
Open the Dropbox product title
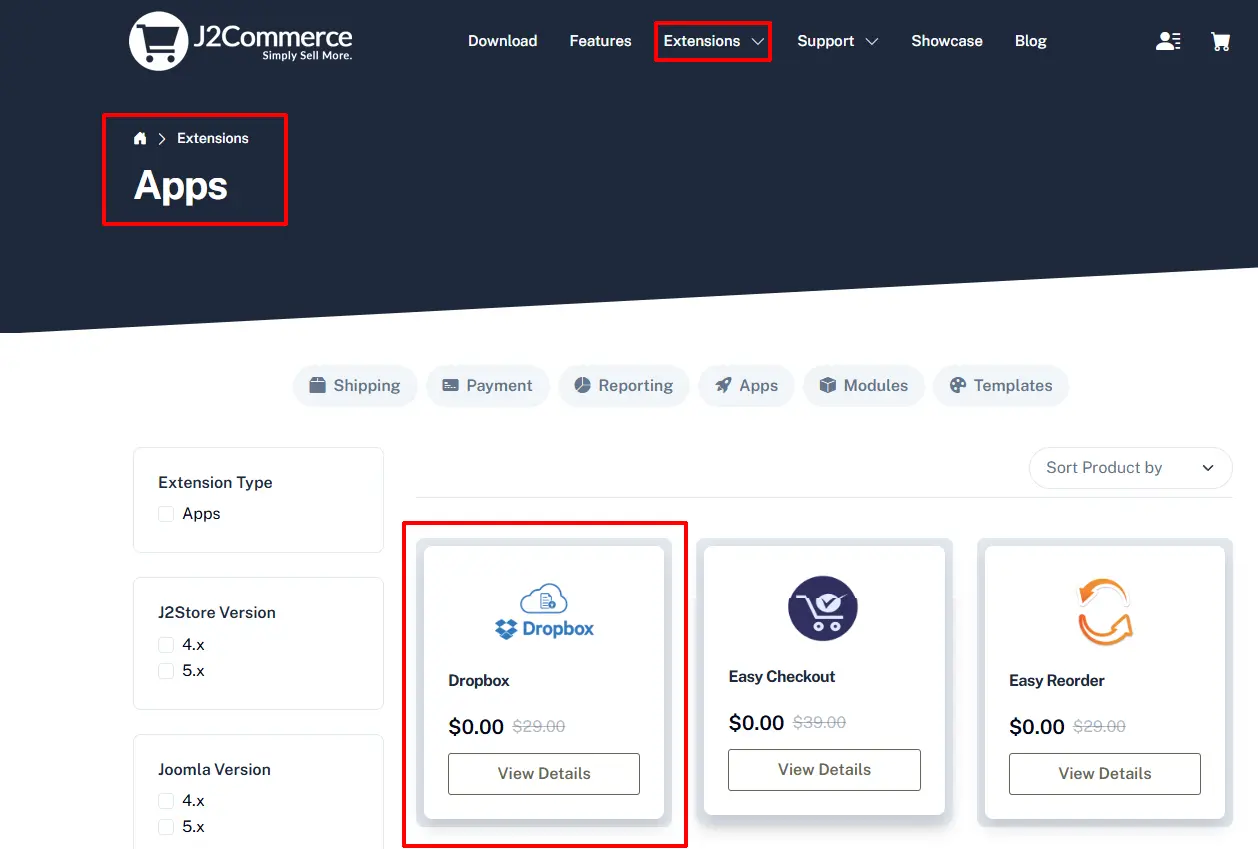point(479,680)
